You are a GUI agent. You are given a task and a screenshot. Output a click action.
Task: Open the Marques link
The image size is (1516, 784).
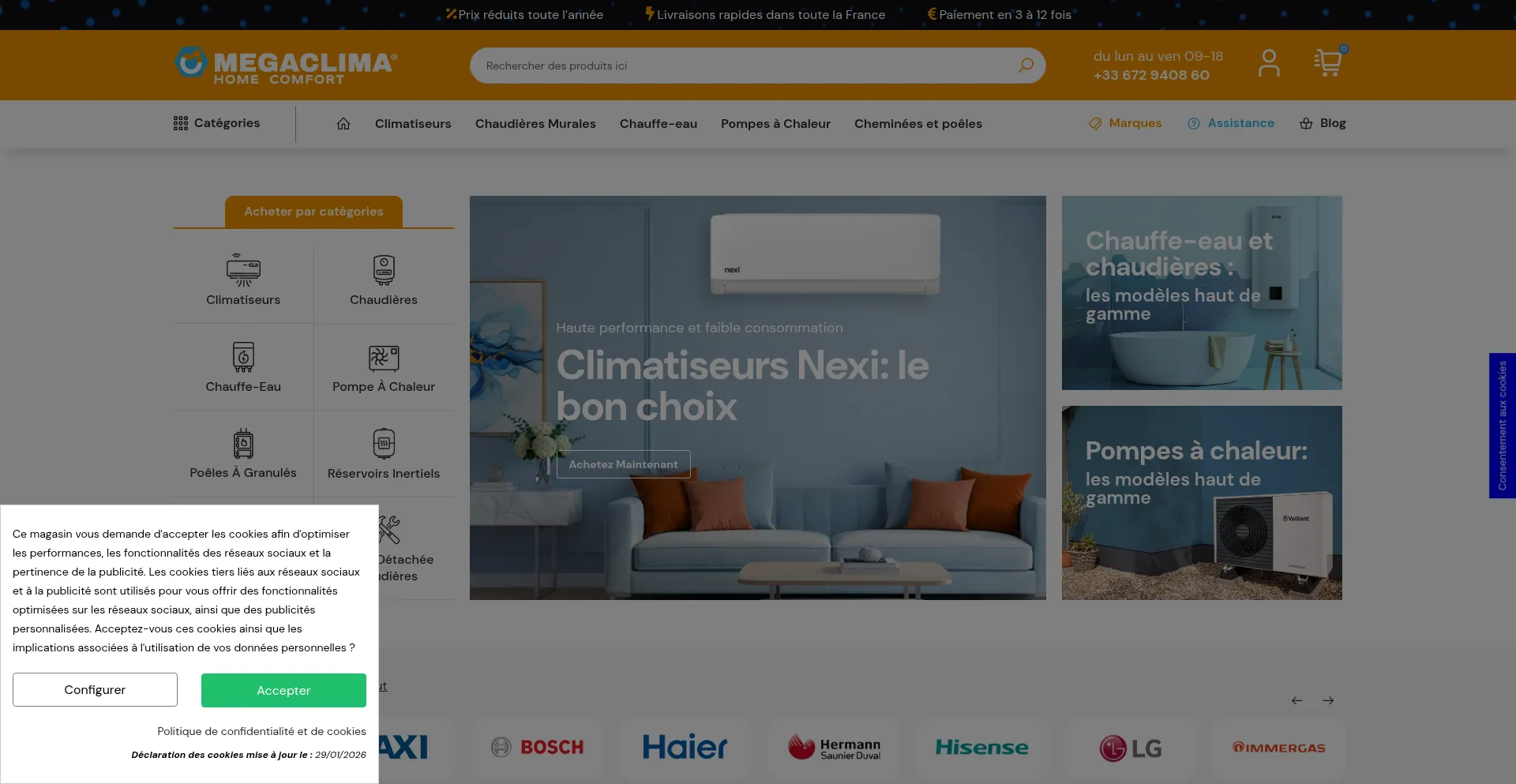[1125, 123]
